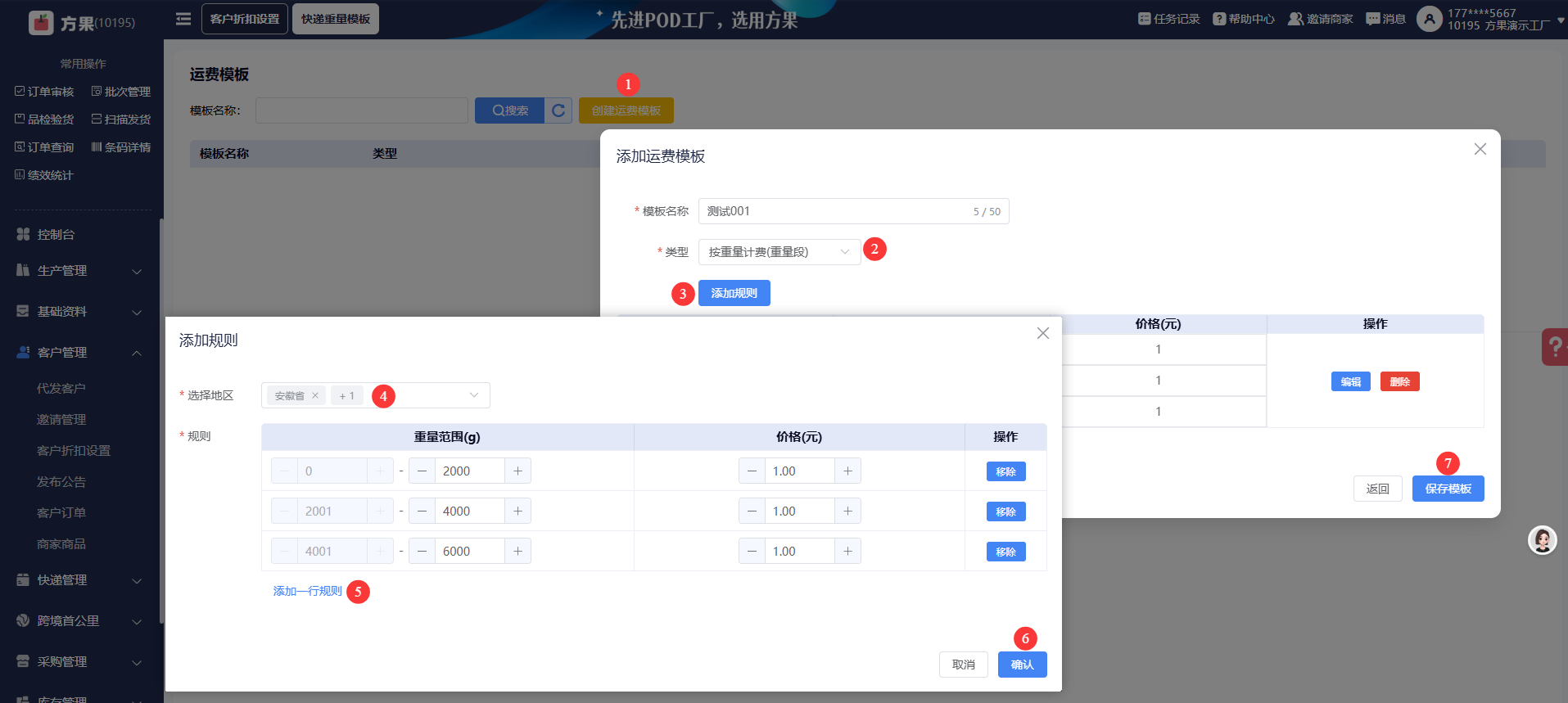Click the refresh icon beside search
Screen dimensions: 1568x703
tap(558, 110)
